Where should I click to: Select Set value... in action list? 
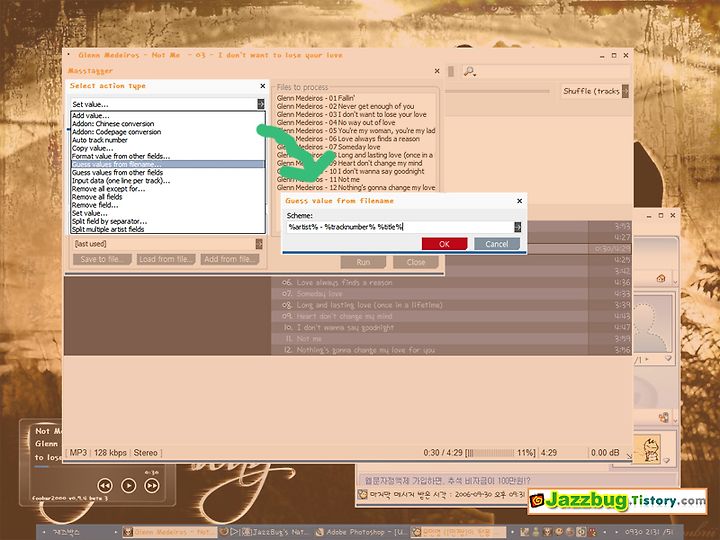tap(168, 213)
